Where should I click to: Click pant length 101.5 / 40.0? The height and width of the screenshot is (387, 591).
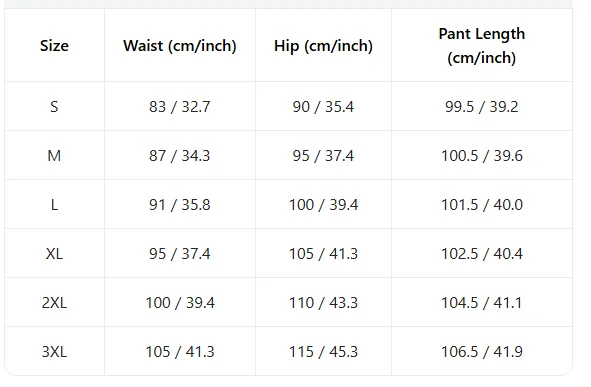point(482,205)
